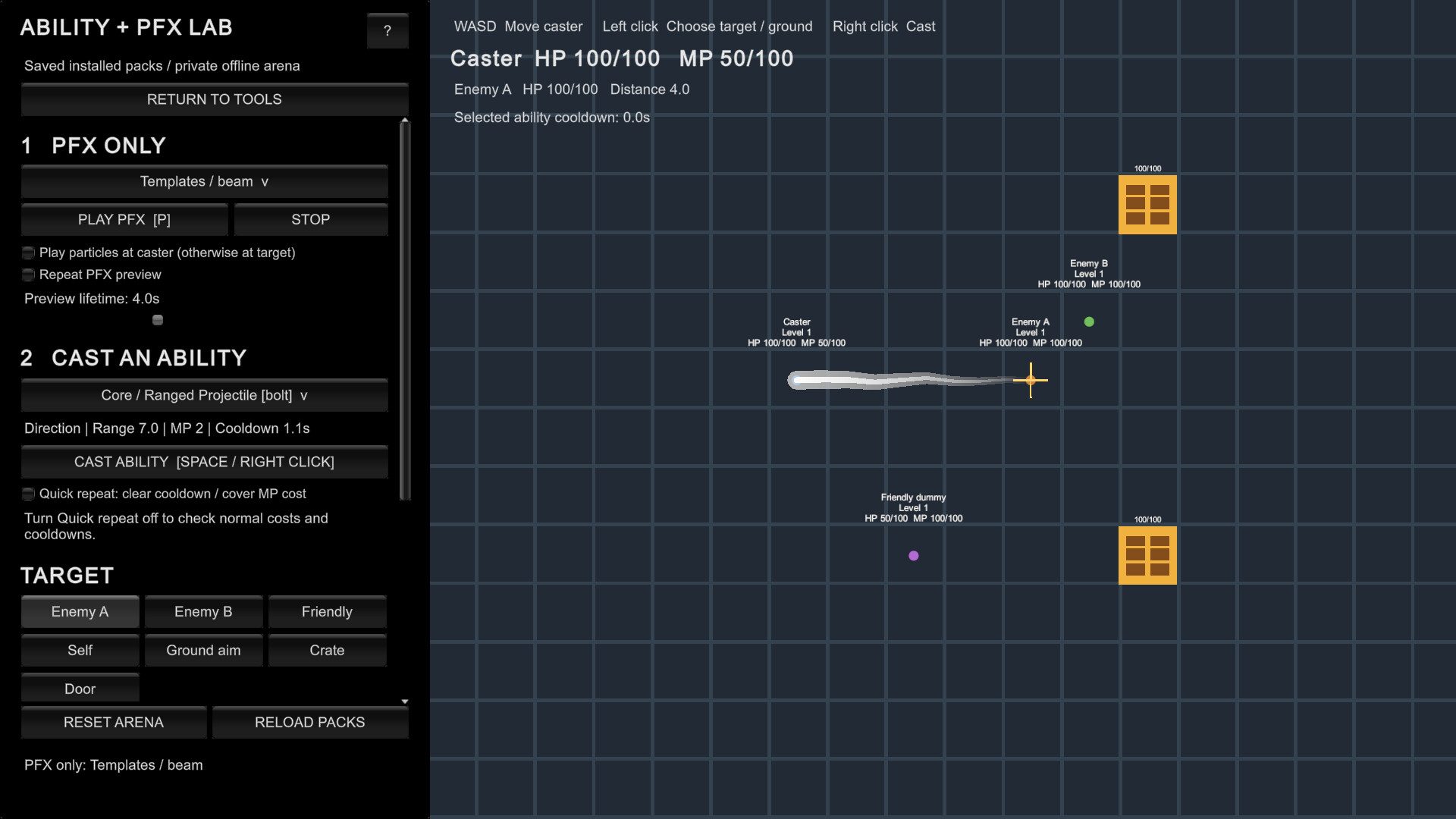This screenshot has width=1456, height=819.
Task: Select the purple Friendly dummy dot
Action: tap(914, 556)
